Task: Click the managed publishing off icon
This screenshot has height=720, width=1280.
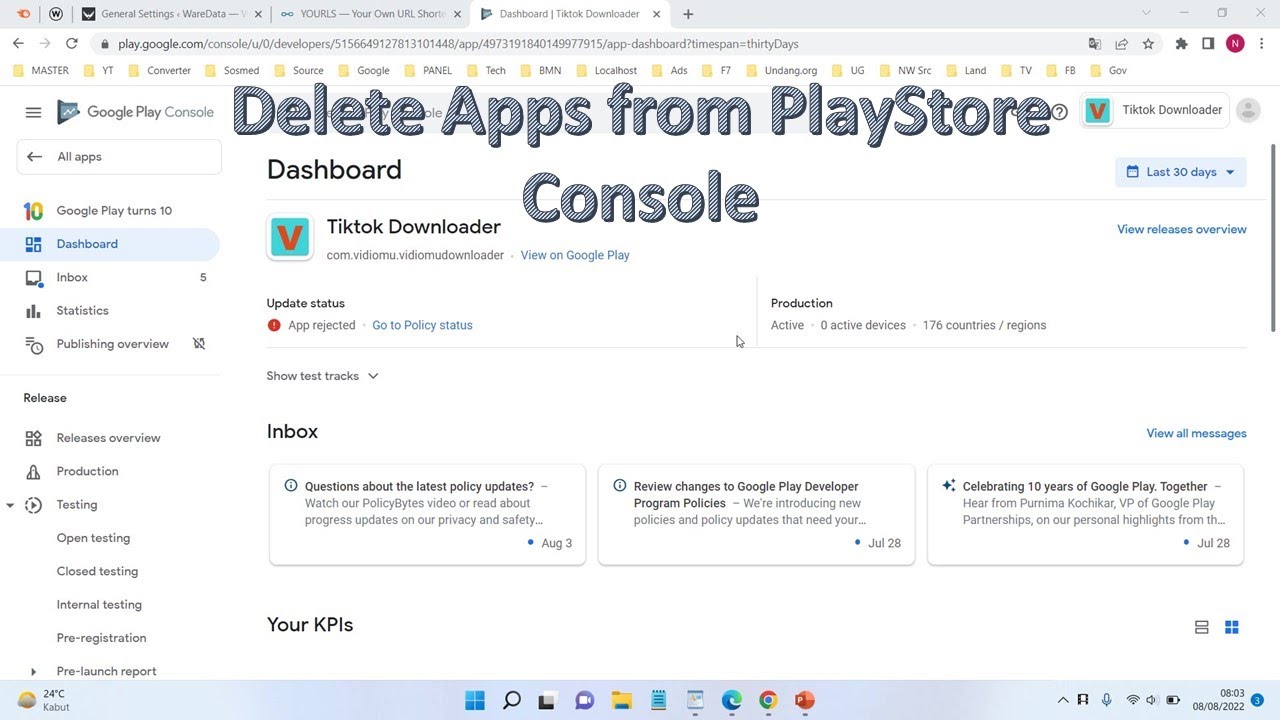Action: [199, 344]
